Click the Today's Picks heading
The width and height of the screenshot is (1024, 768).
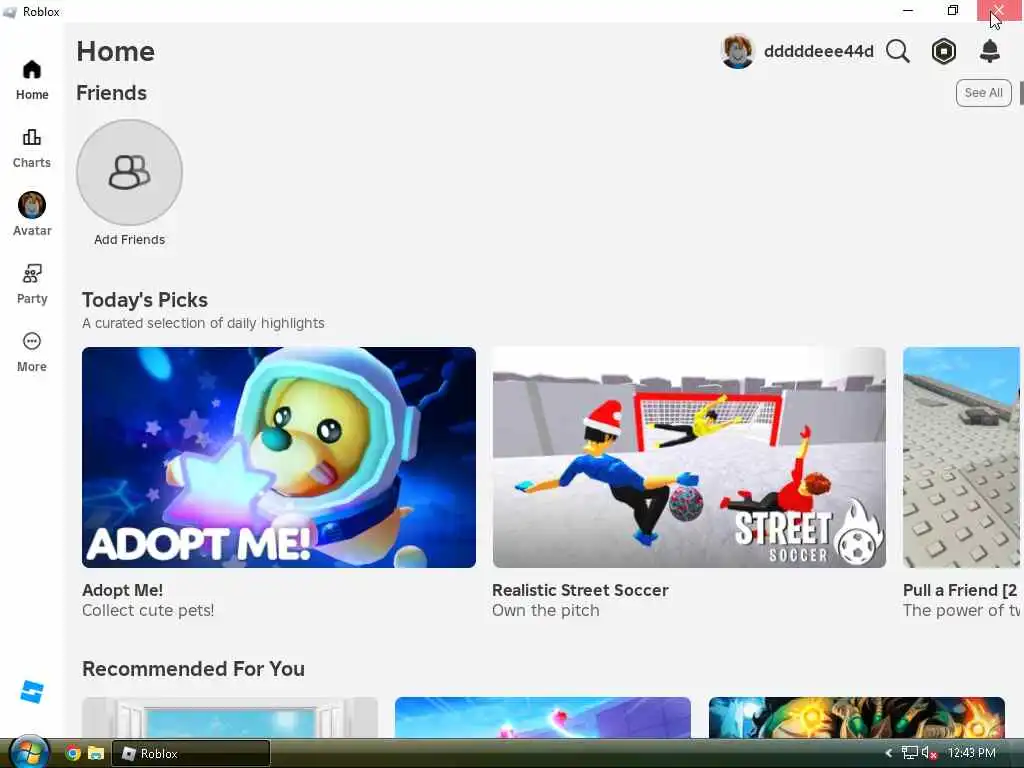[x=145, y=300]
